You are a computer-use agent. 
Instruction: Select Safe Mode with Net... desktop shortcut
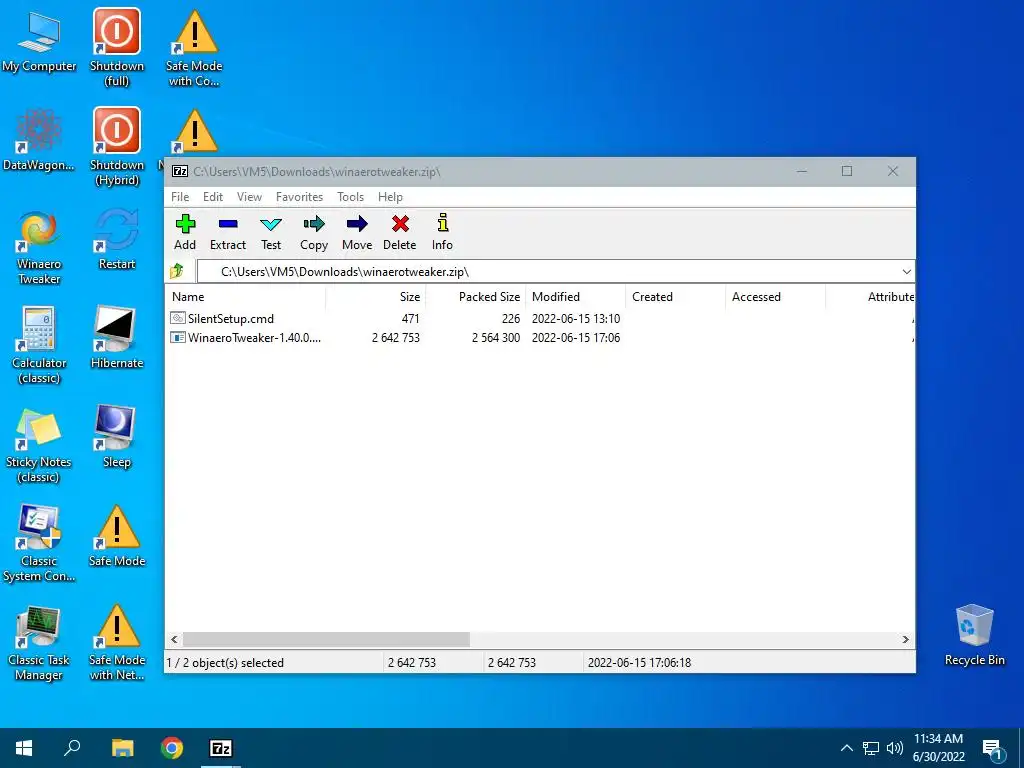[117, 643]
